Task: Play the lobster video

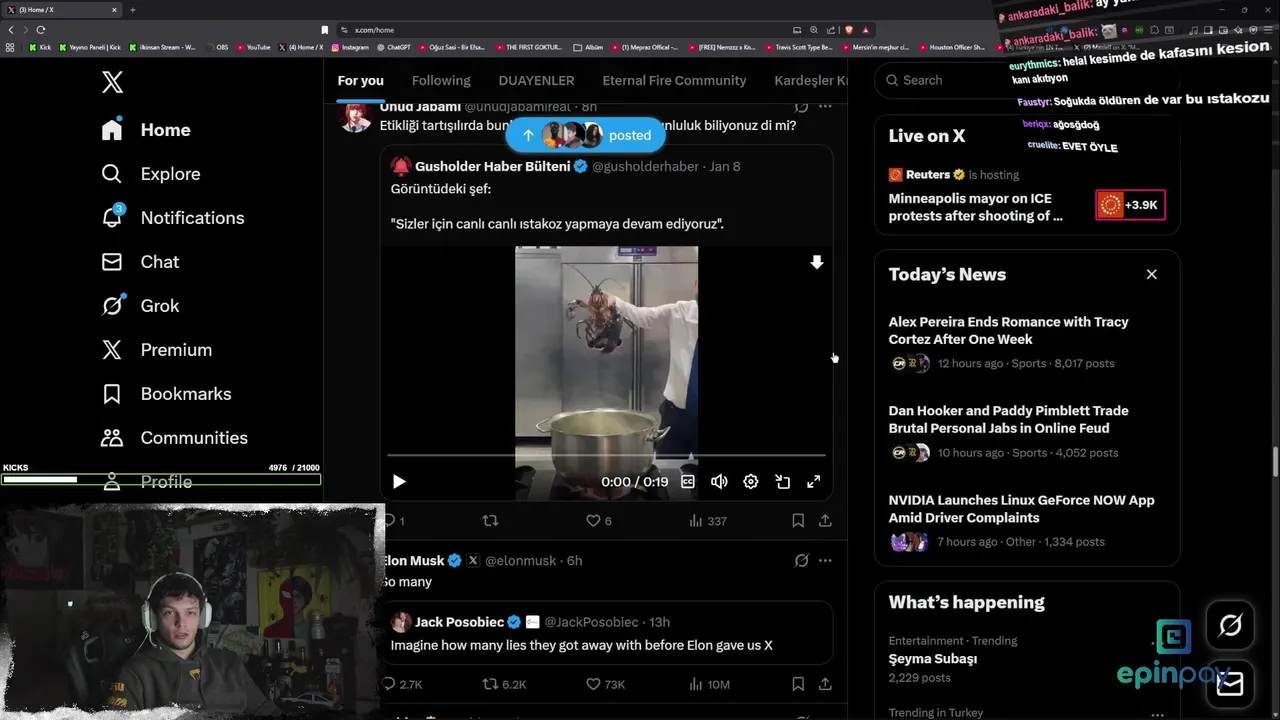Action: 399,482
